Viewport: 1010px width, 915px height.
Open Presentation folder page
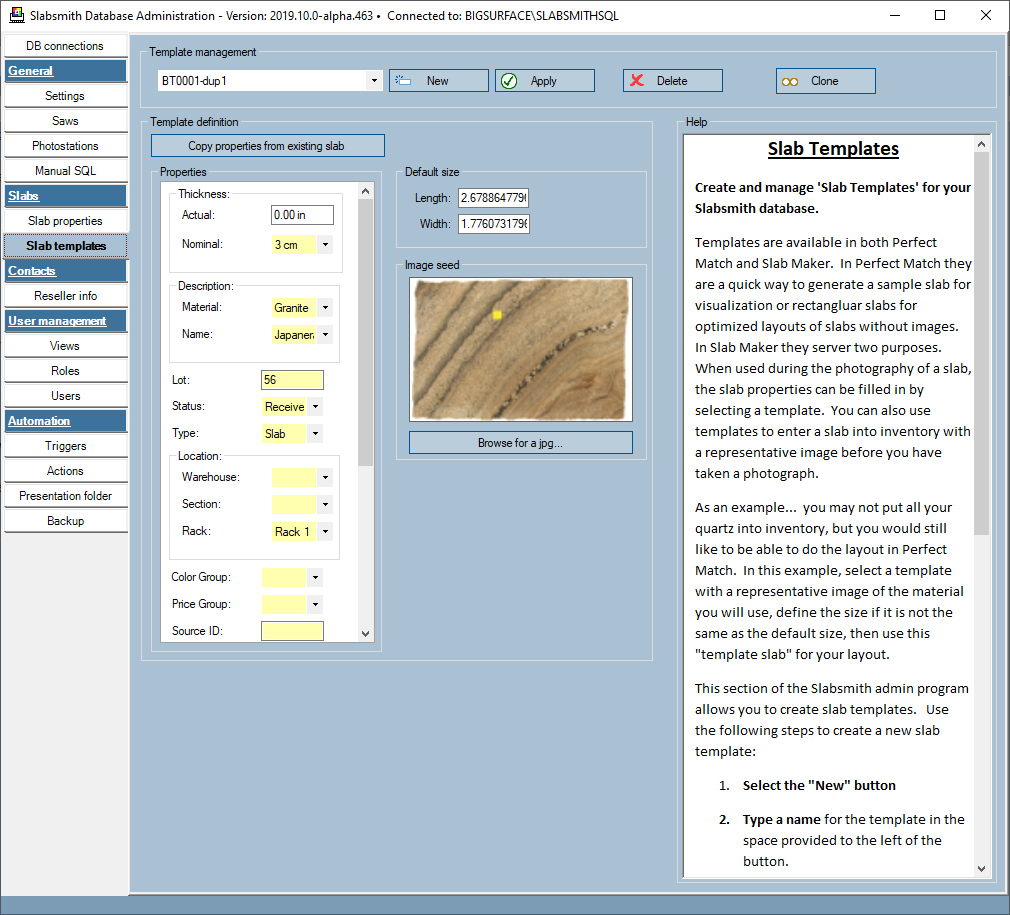pos(65,496)
